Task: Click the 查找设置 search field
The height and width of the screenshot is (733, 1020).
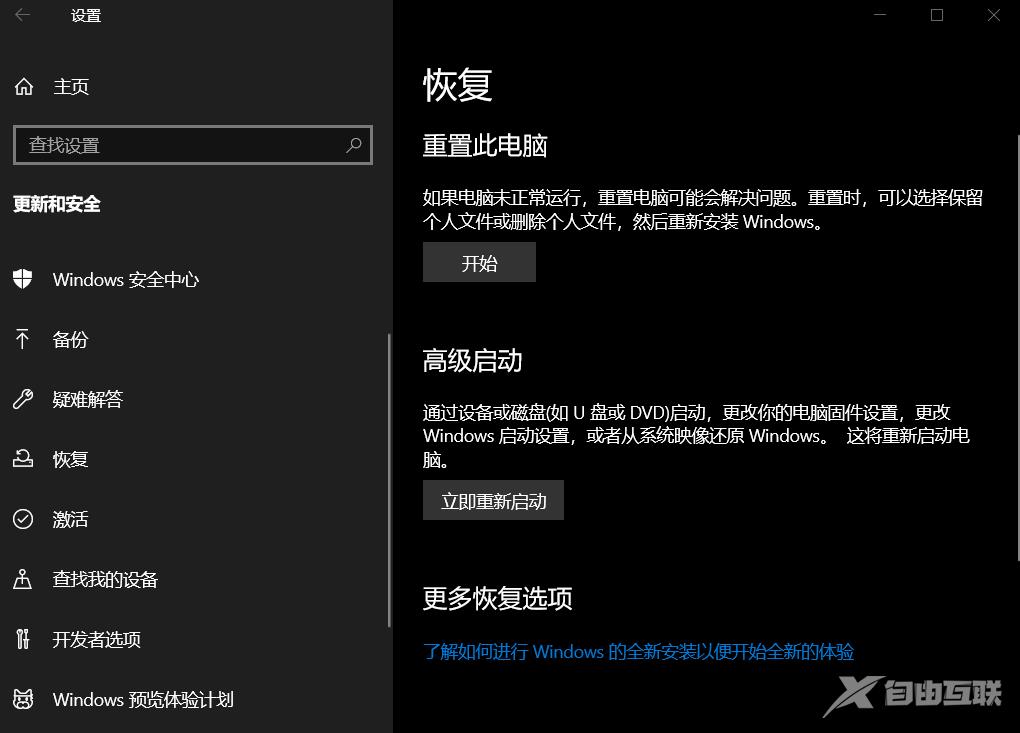Action: coord(193,145)
